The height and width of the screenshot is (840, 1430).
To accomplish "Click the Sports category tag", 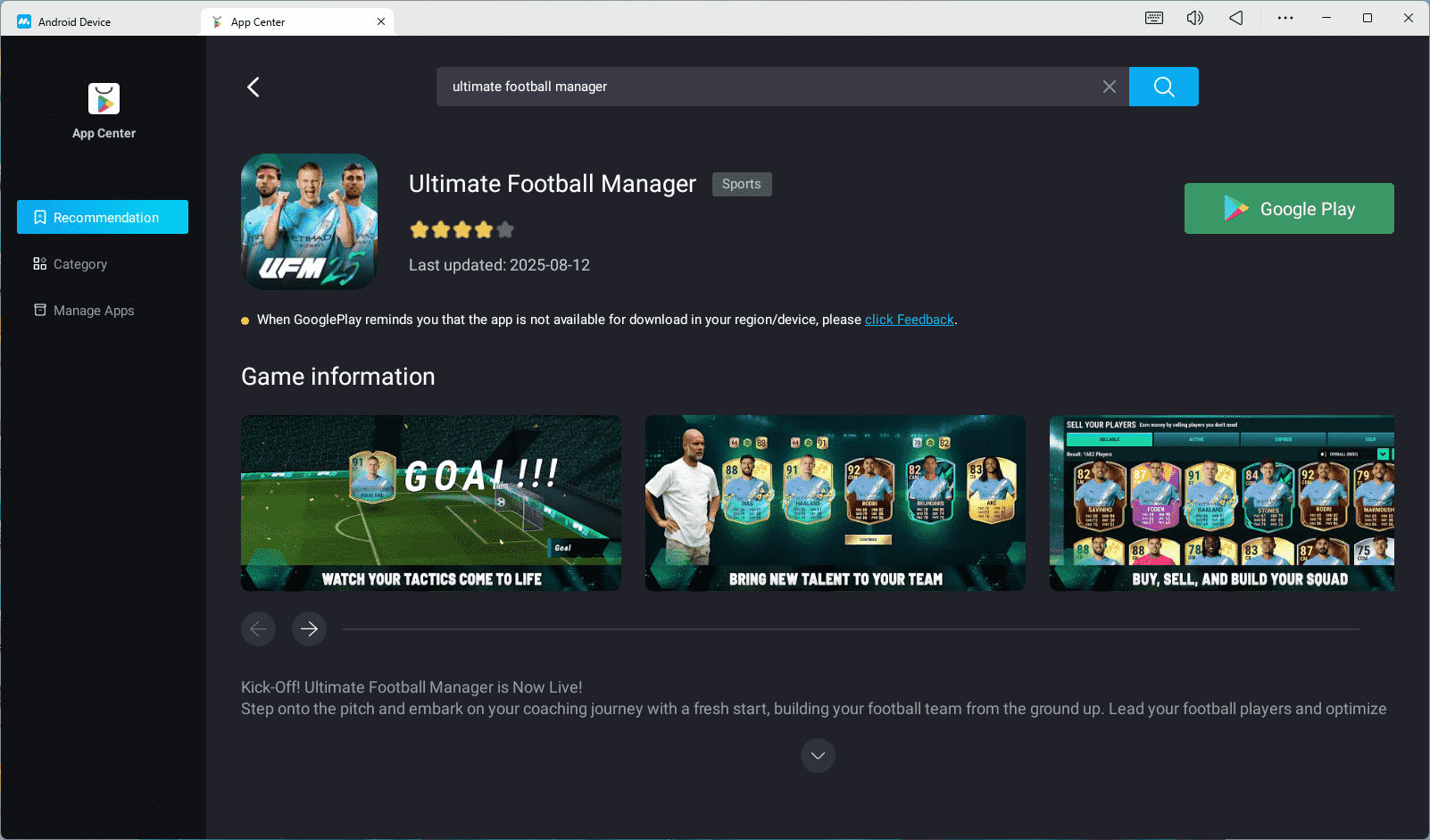I will tap(742, 184).
